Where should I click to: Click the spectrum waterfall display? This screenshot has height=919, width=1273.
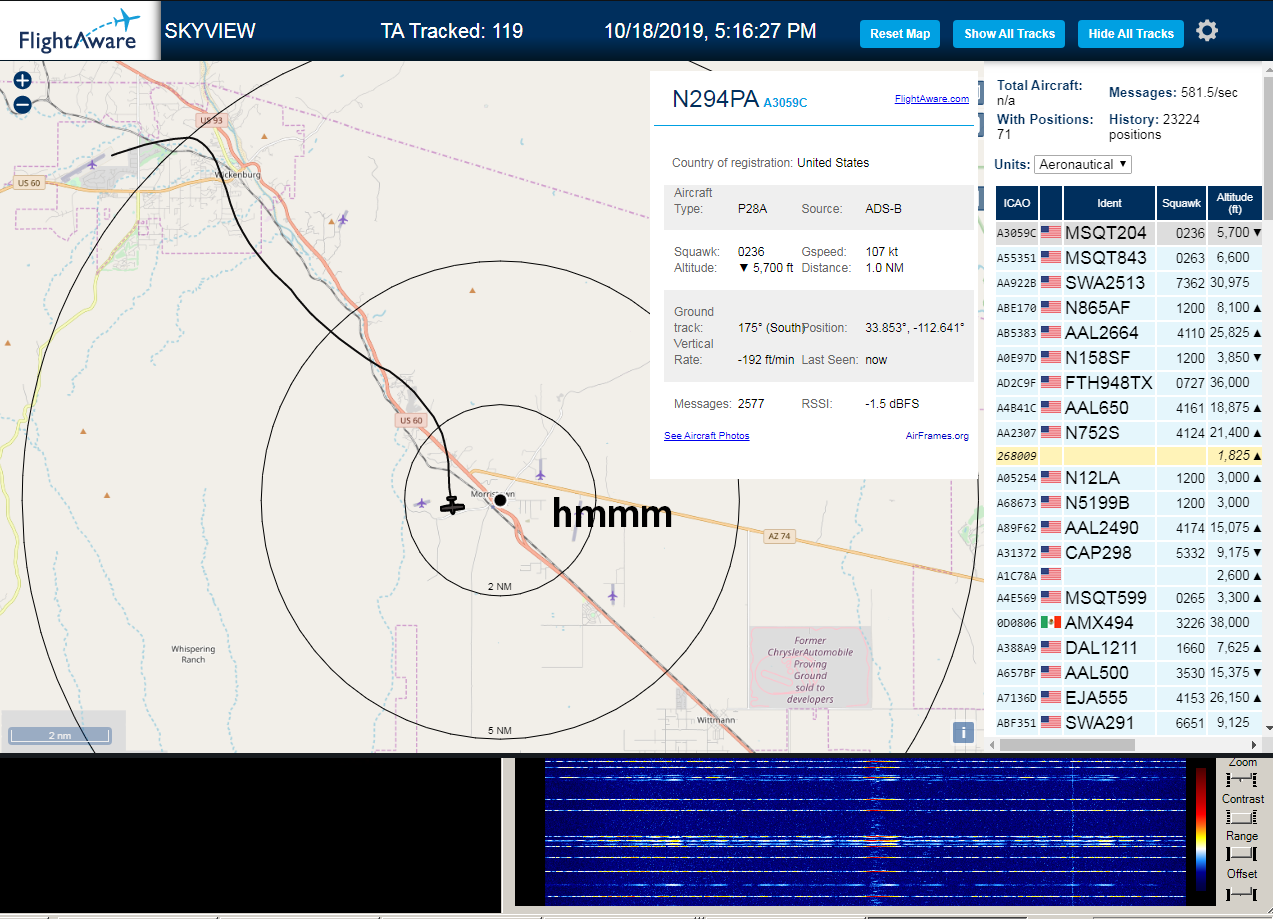pyautogui.click(x=867, y=831)
